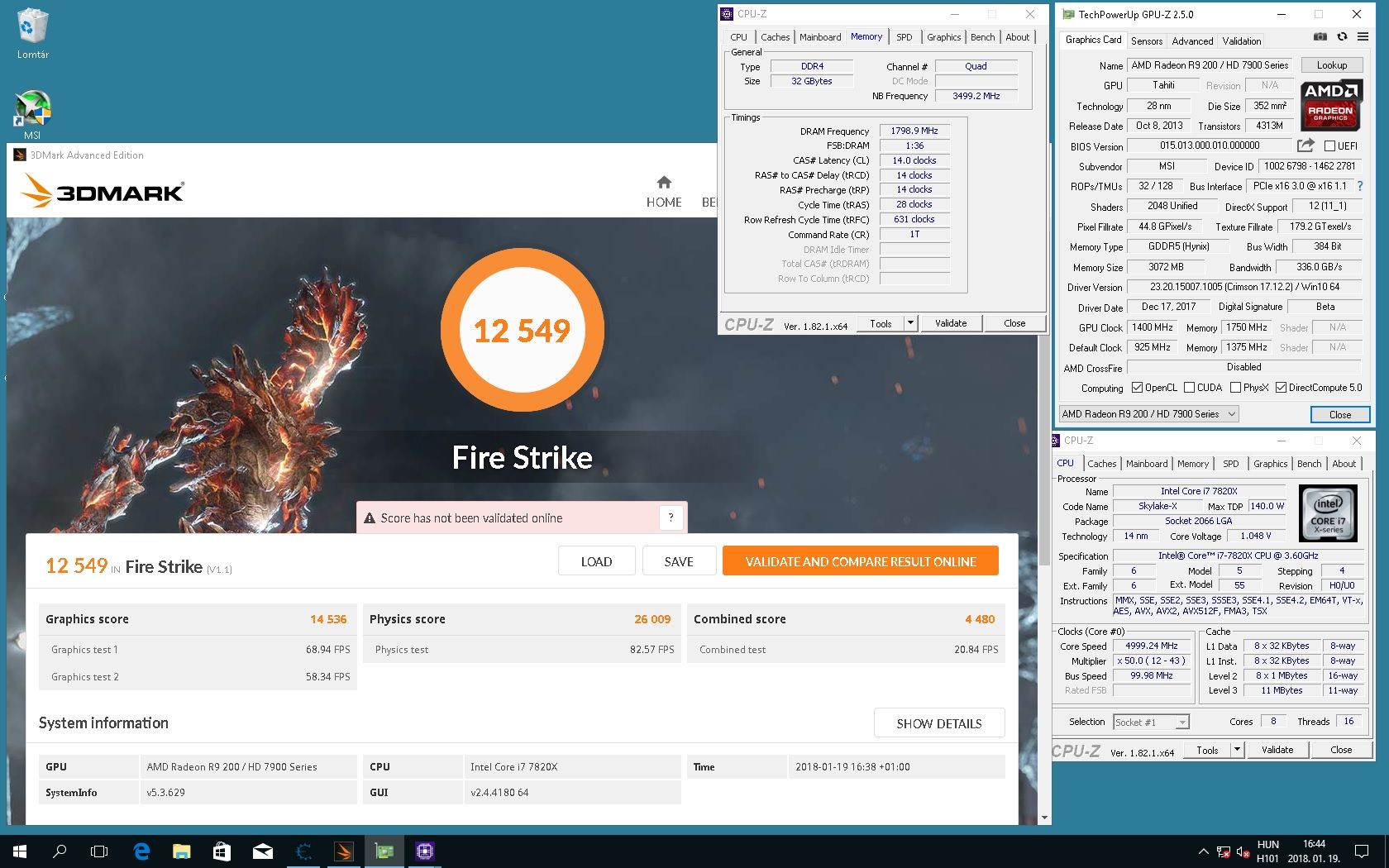
Task: Click the DRAM Frequency value 1798.9 MHz
Action: 914,131
